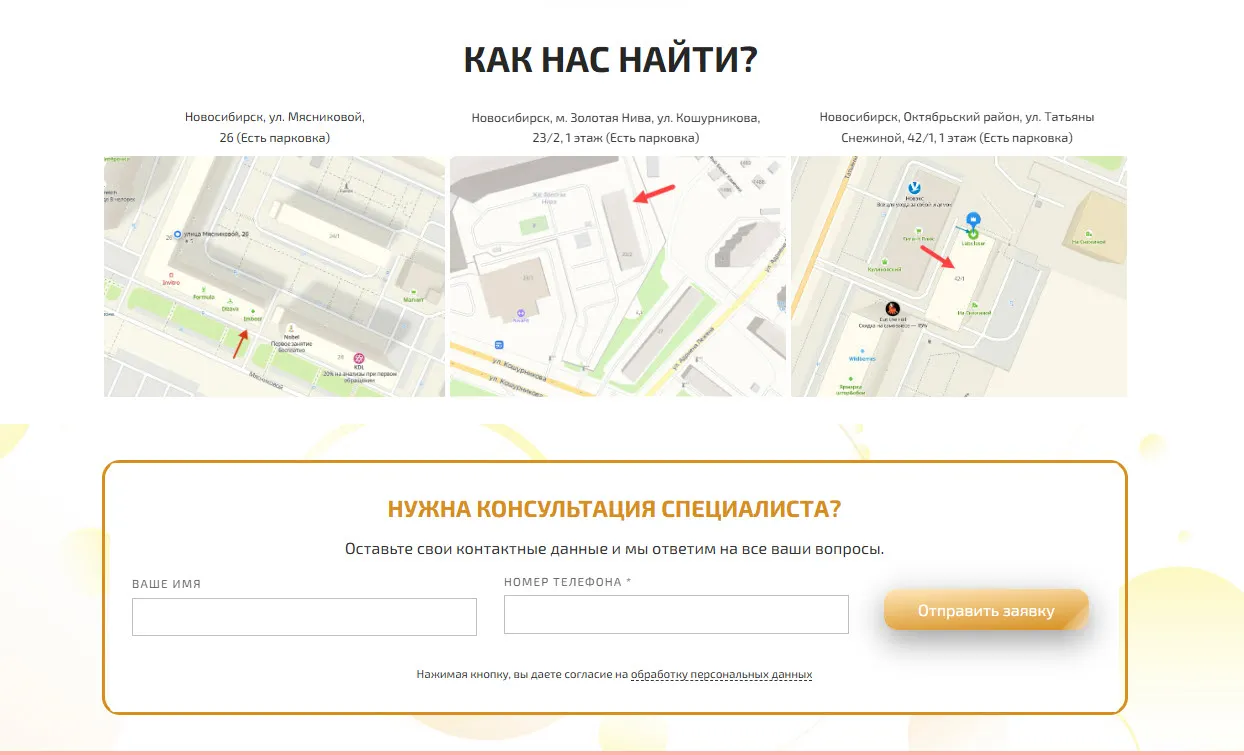The height and width of the screenshot is (755, 1244).
Task: Click the blue Новэкс store icon
Action: tap(913, 187)
